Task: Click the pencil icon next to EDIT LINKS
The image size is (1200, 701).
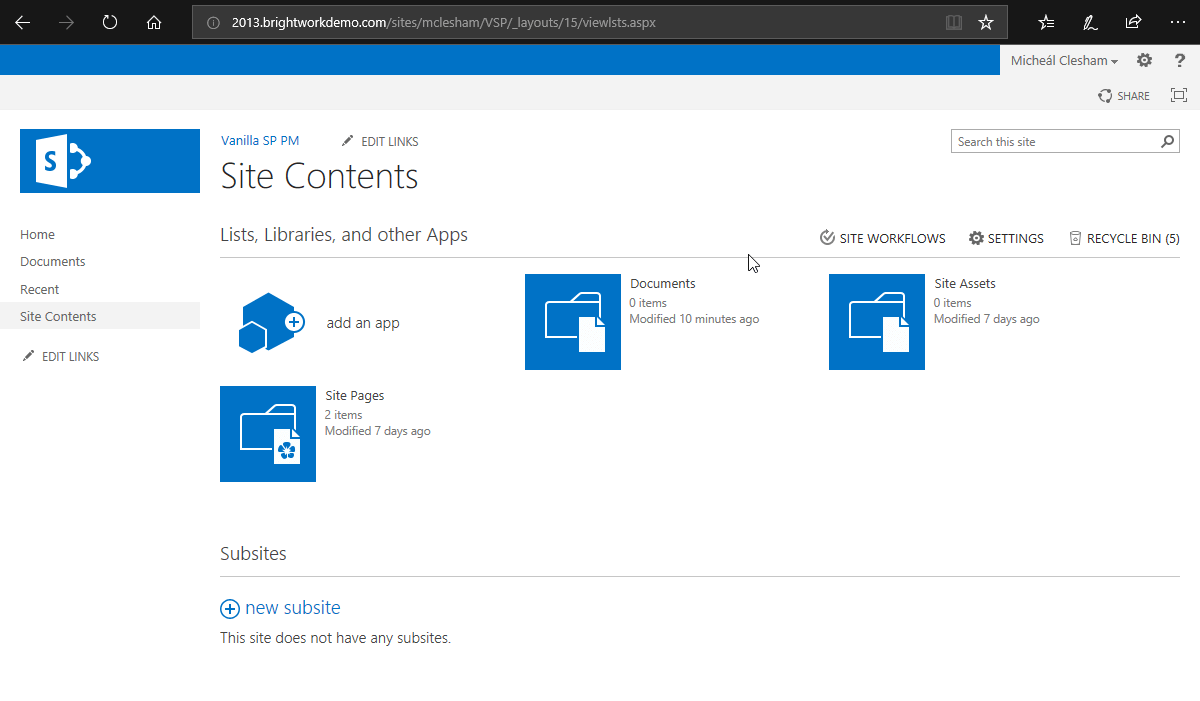Action: pyautogui.click(x=348, y=141)
